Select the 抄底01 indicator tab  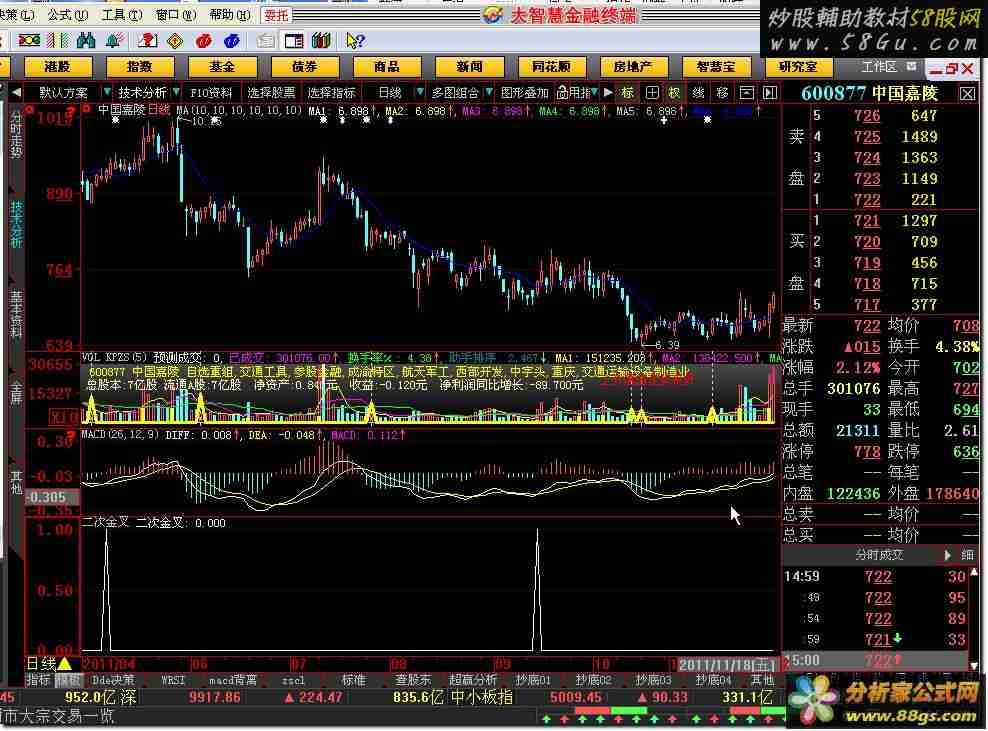533,681
